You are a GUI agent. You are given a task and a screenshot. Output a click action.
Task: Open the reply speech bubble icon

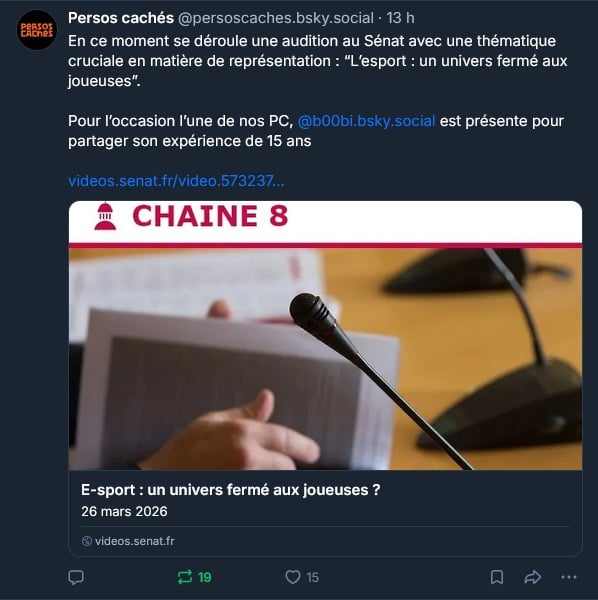click(76, 577)
